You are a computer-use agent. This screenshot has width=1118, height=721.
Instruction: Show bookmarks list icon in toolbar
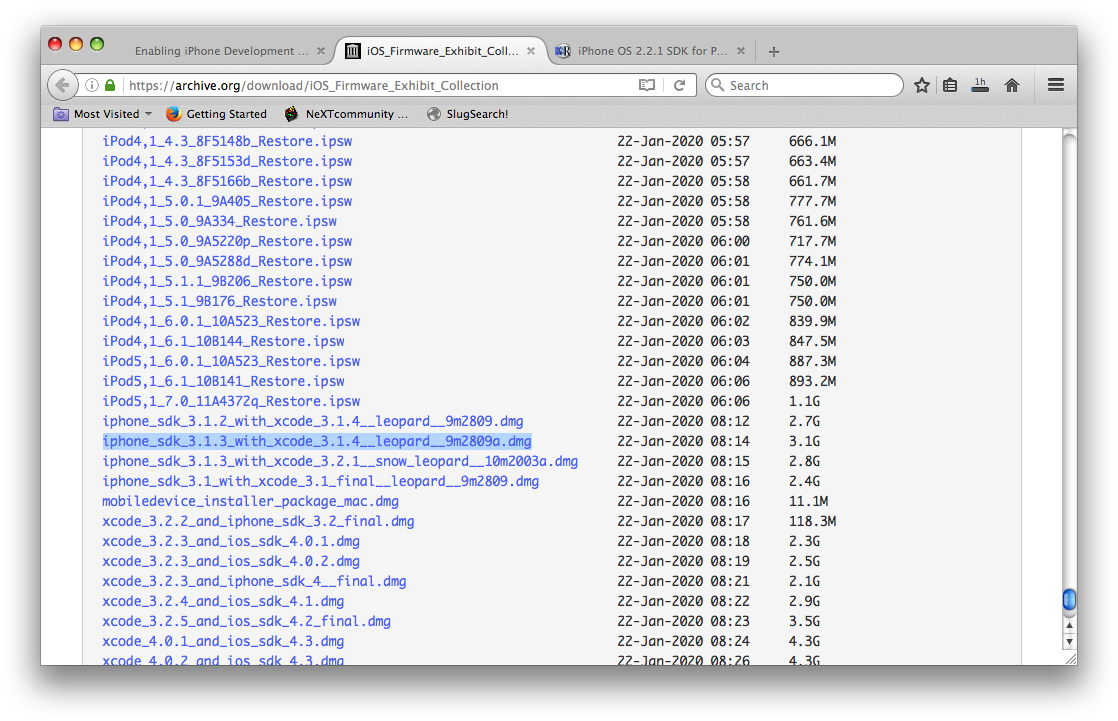click(950, 86)
